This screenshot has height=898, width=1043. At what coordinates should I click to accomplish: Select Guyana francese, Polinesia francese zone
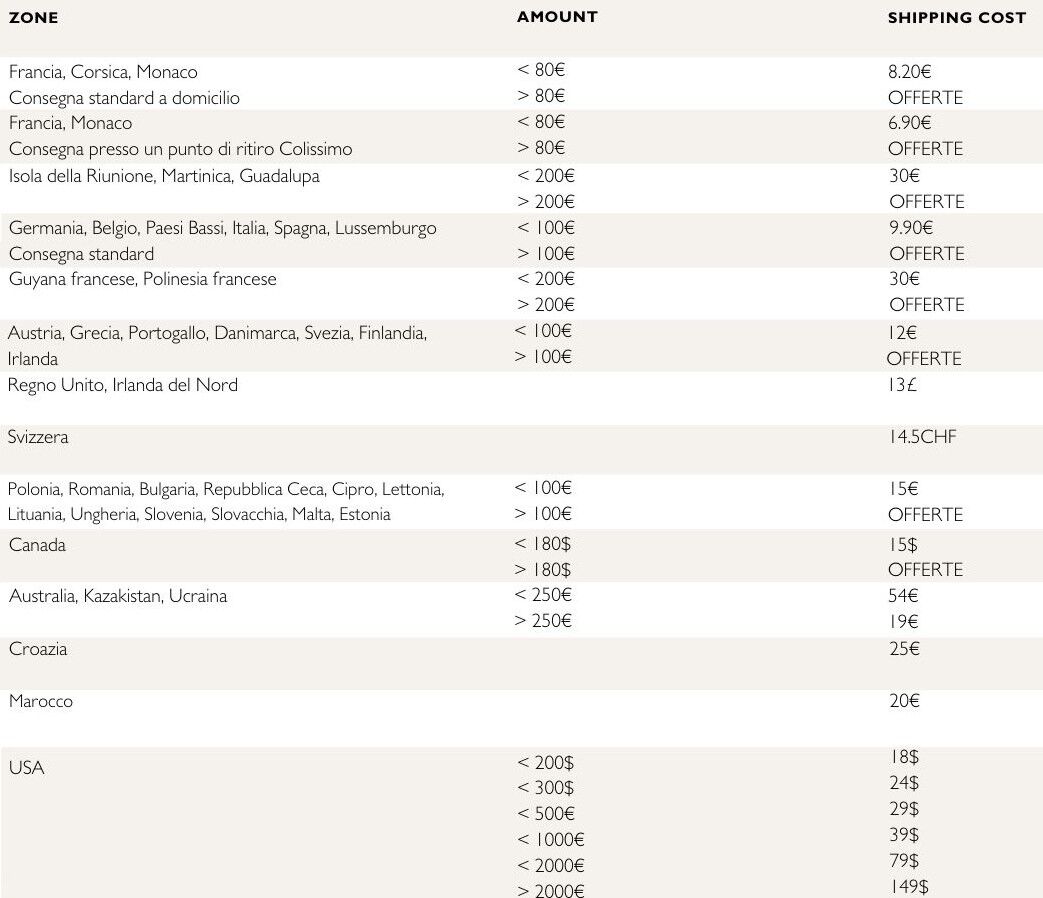click(142, 279)
